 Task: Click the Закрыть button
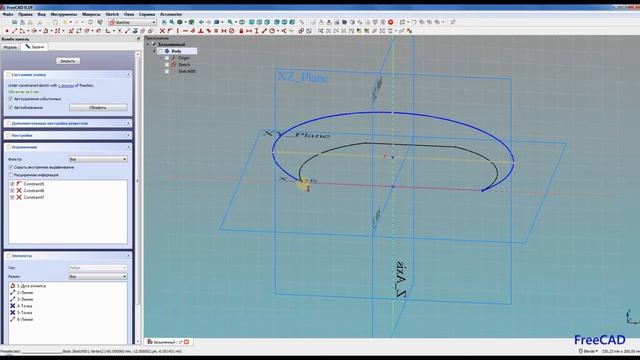68,61
